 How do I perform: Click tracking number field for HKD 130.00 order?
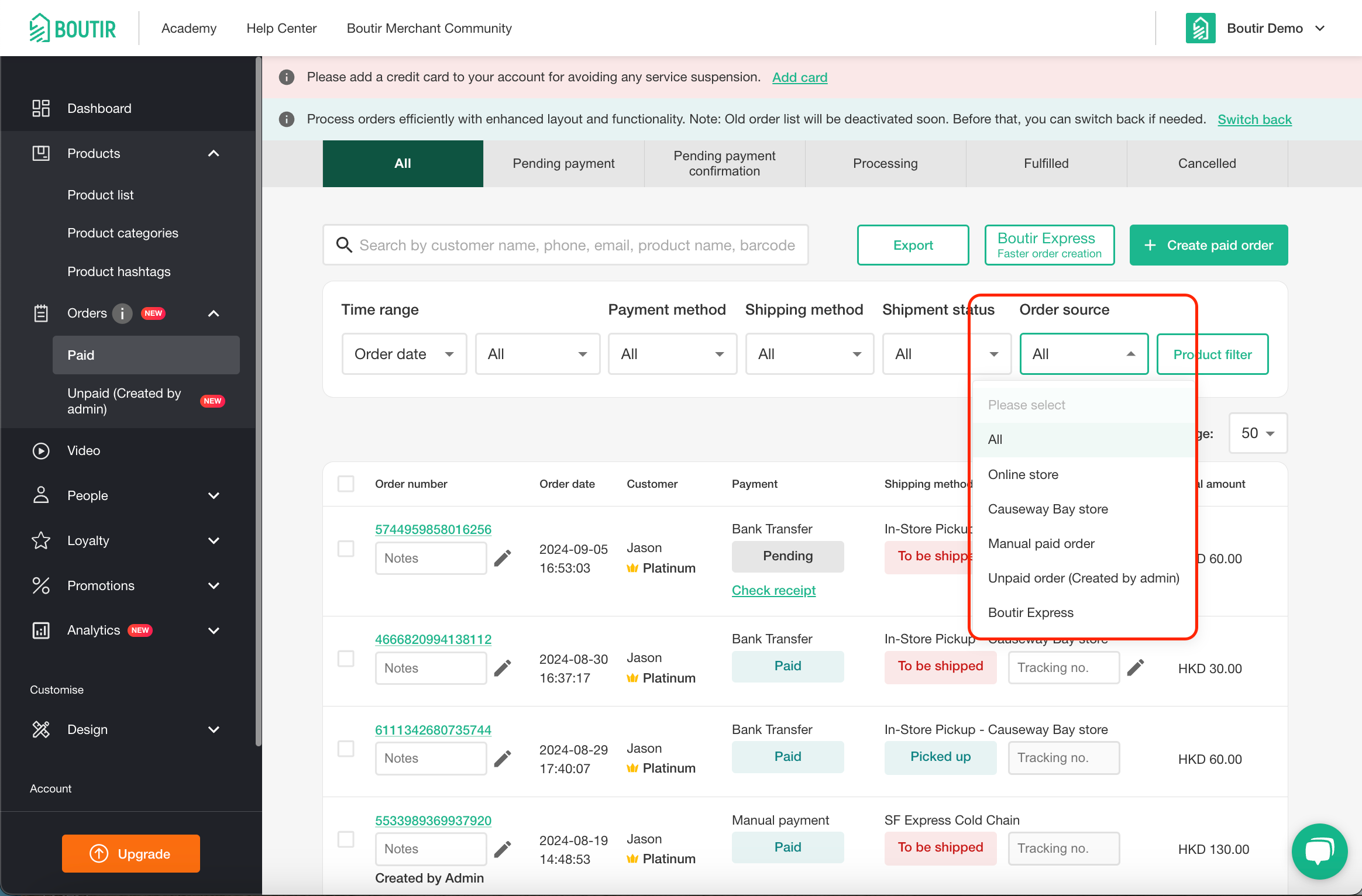tap(1064, 849)
